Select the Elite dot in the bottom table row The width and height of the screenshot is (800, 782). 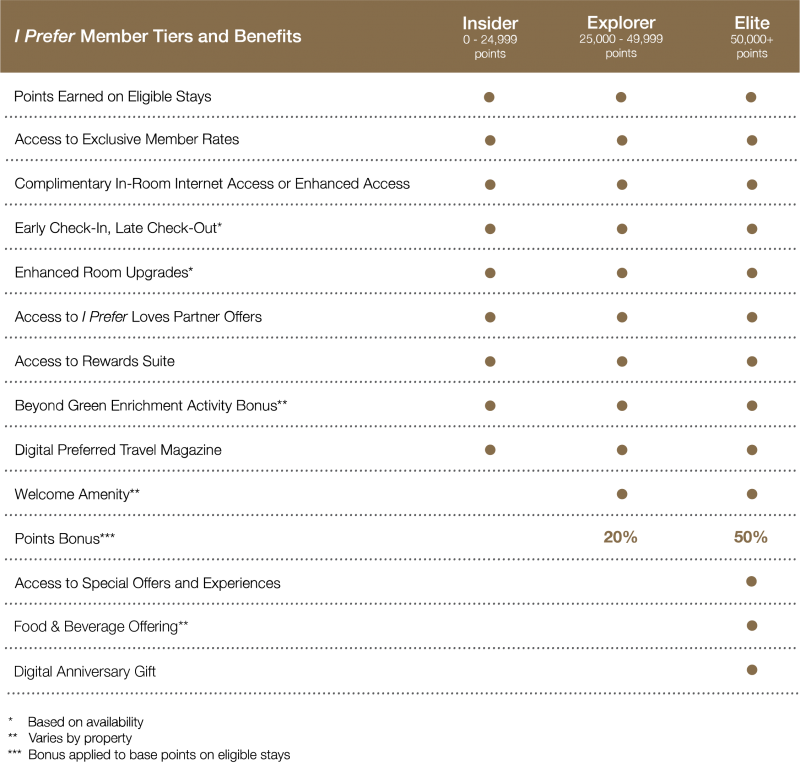coord(751,669)
